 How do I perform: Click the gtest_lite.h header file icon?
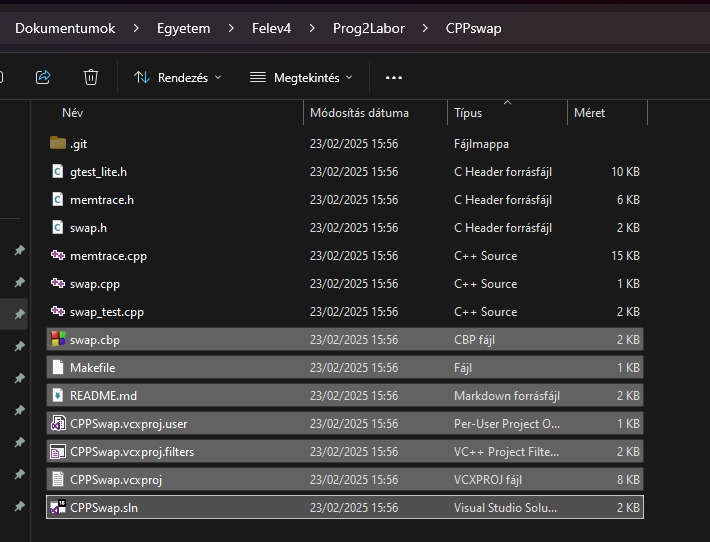58,171
